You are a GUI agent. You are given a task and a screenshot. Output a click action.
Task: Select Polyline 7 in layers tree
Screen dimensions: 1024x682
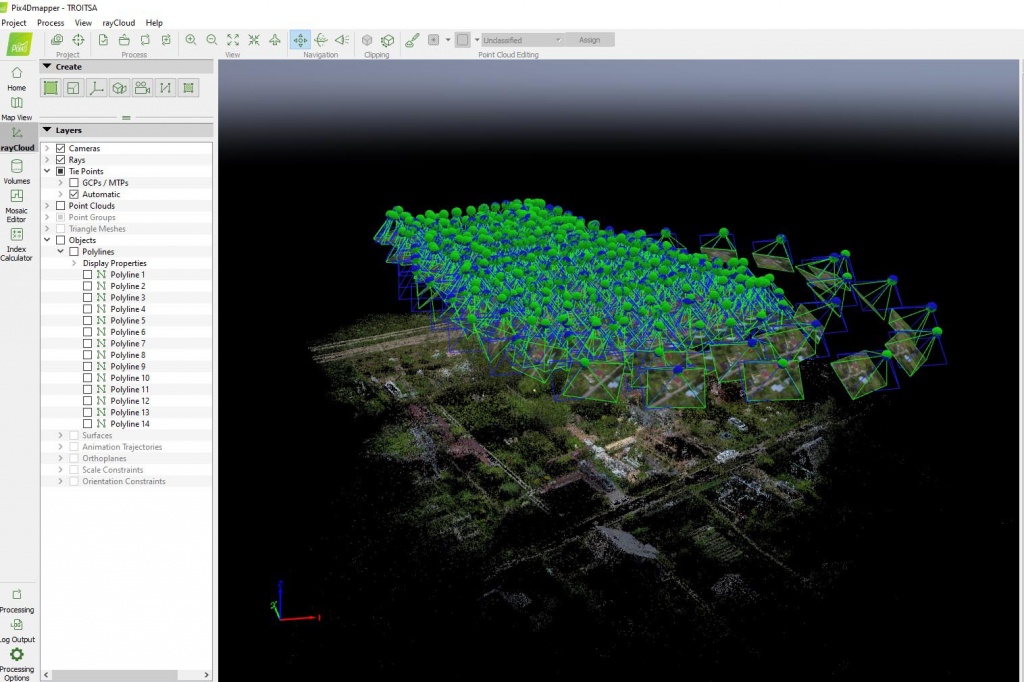coord(127,343)
